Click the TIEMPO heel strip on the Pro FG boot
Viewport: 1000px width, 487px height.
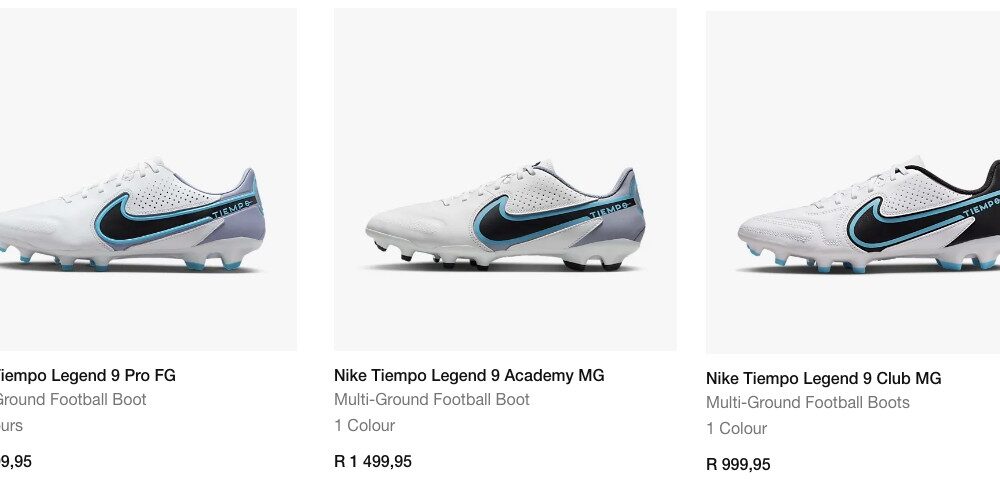tap(234, 208)
